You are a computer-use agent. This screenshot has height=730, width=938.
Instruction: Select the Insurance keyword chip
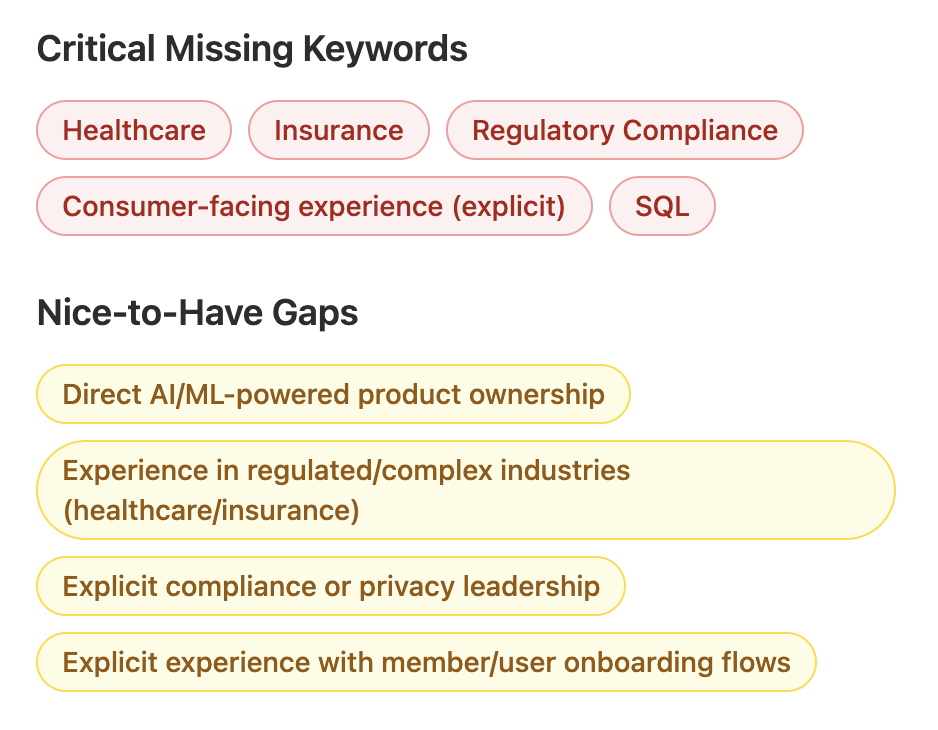pos(339,130)
